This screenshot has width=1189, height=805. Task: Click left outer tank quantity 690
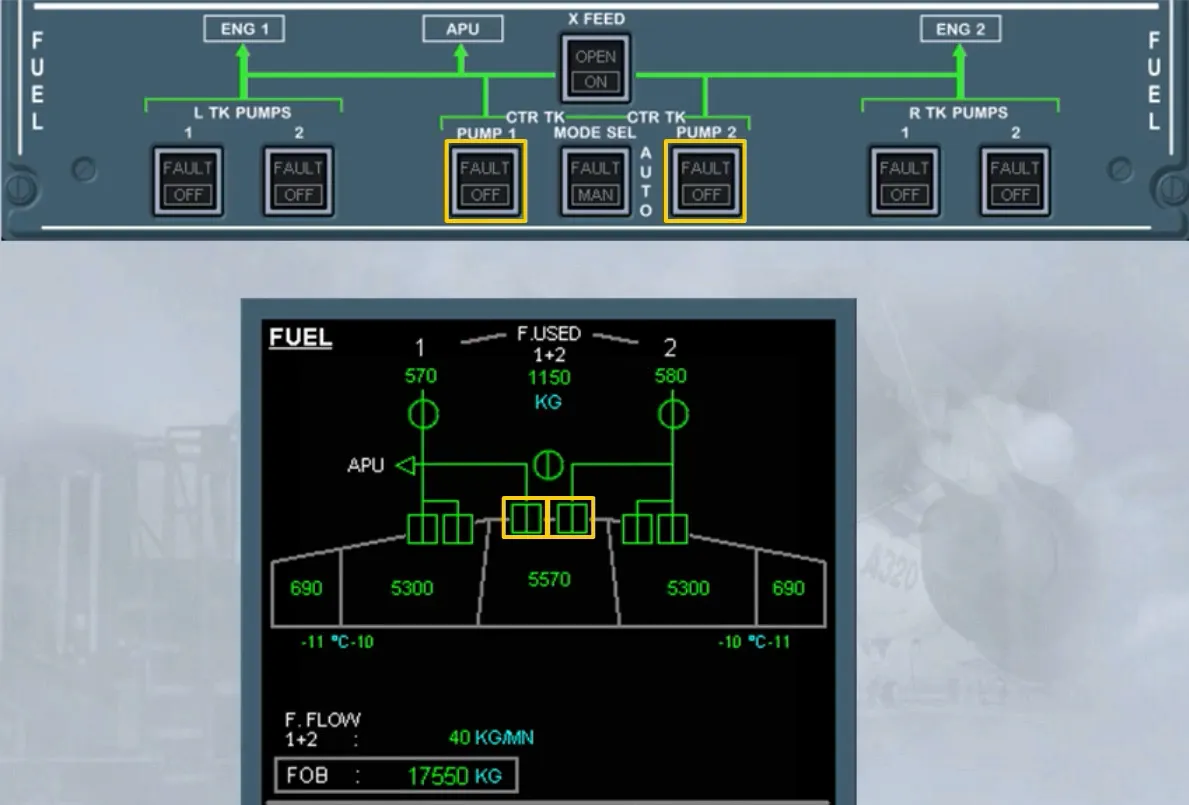tap(306, 588)
